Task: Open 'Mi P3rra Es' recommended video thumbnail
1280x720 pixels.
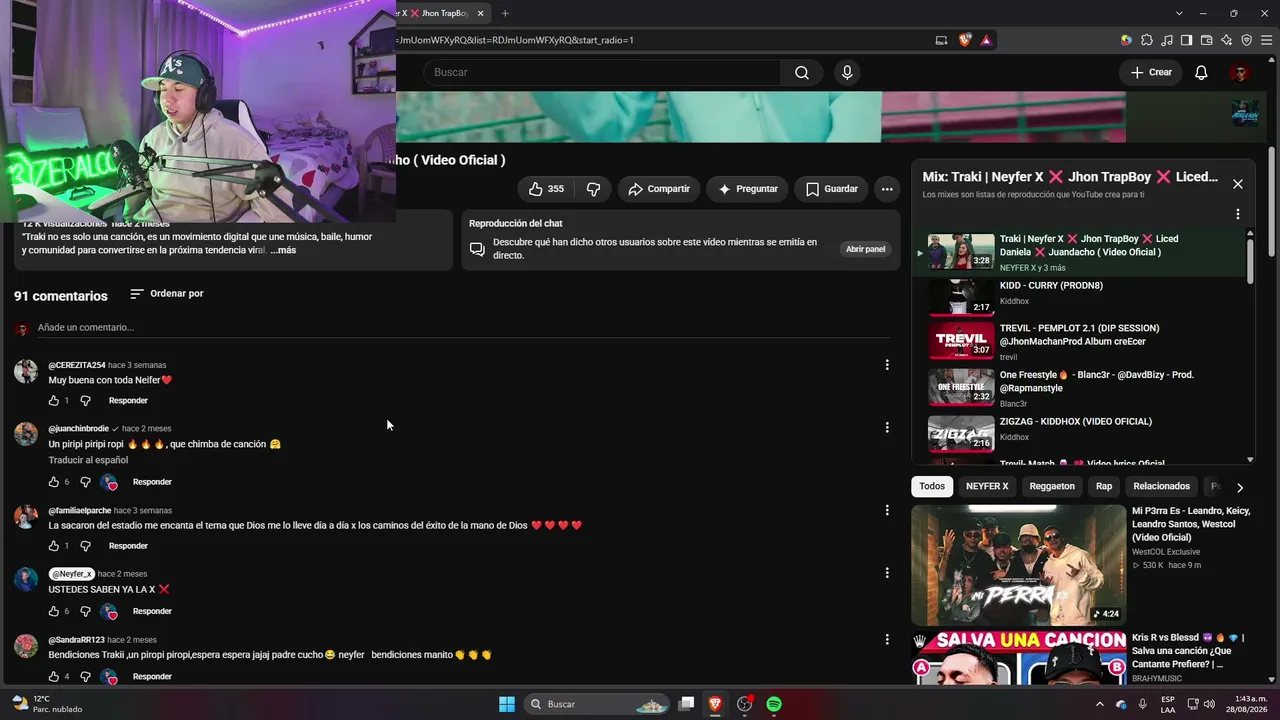Action: click(1018, 565)
